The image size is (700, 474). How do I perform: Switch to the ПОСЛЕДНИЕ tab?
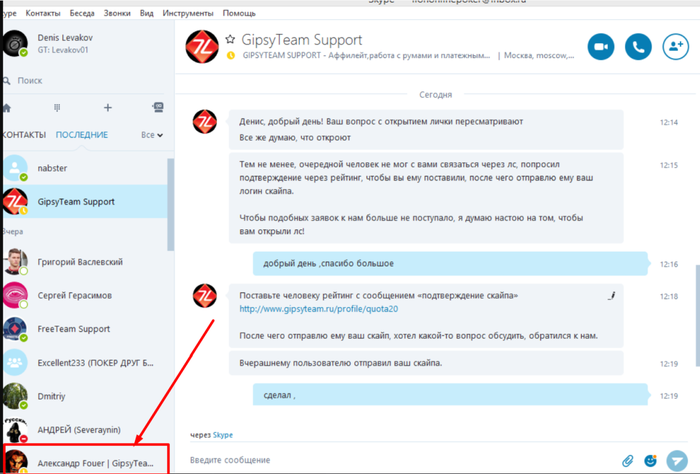coord(82,135)
